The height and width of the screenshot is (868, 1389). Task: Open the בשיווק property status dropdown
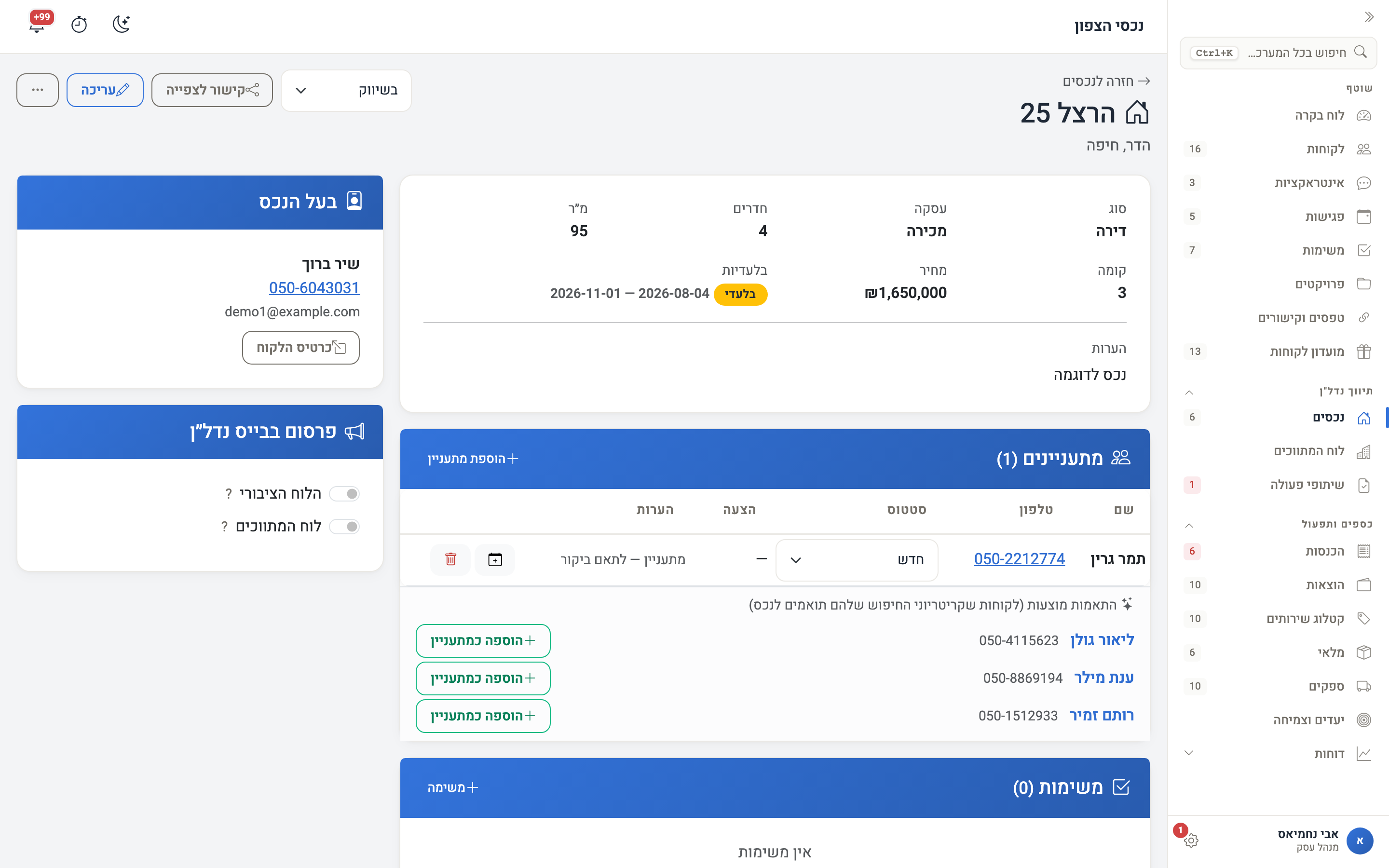(346, 90)
